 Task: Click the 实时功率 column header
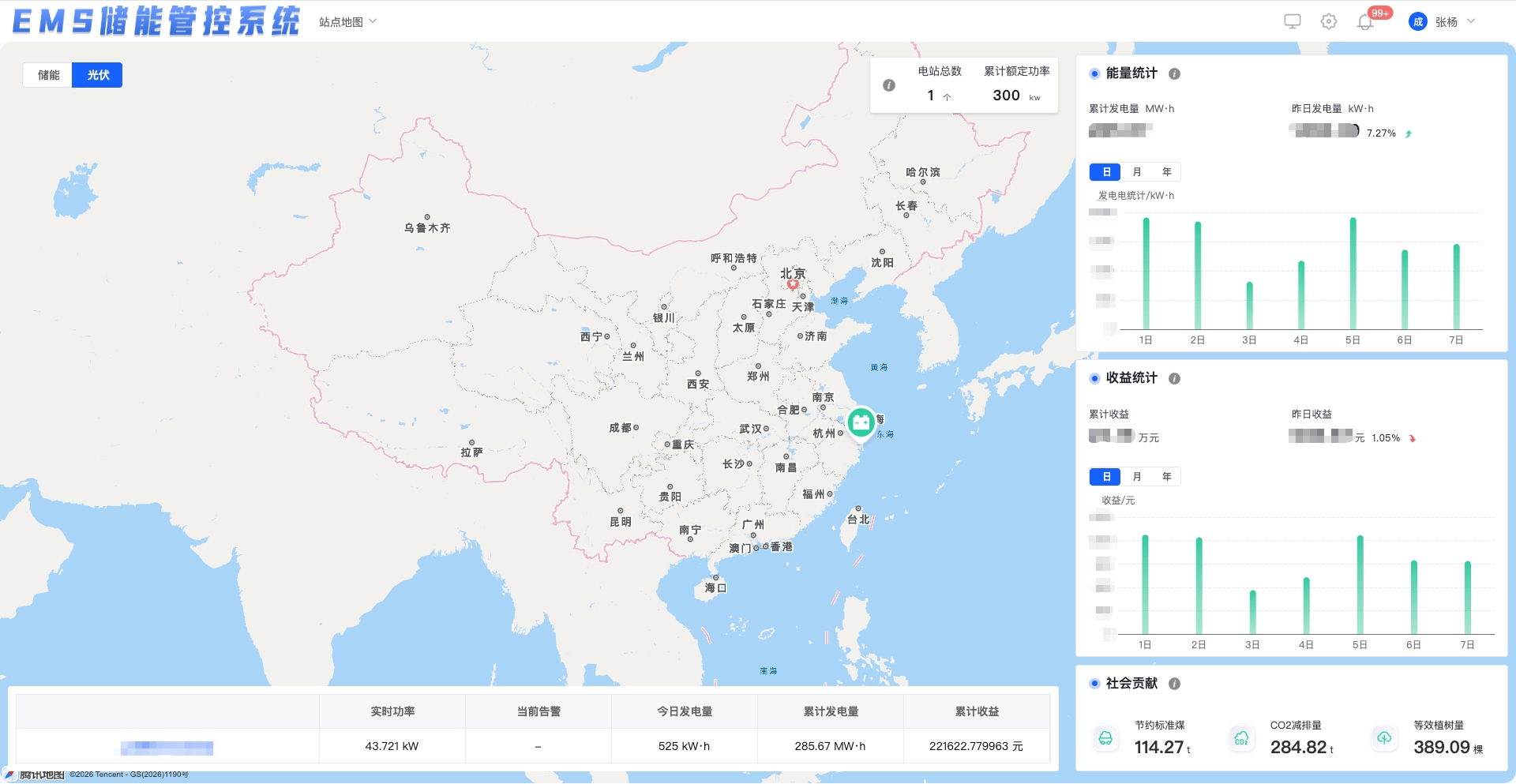click(x=392, y=711)
